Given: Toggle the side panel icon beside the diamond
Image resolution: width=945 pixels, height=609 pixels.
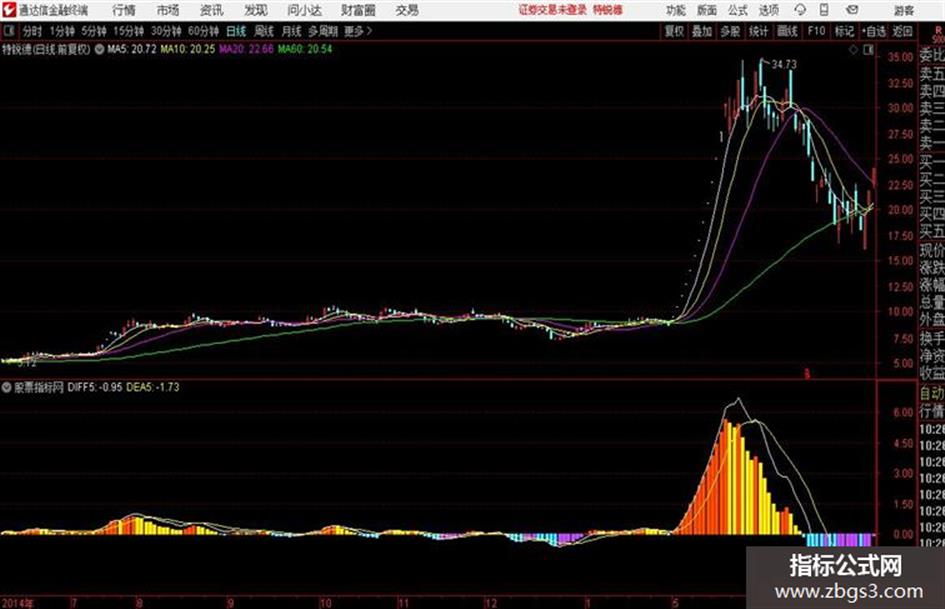Looking at the screenshot, I should tap(868, 50).
